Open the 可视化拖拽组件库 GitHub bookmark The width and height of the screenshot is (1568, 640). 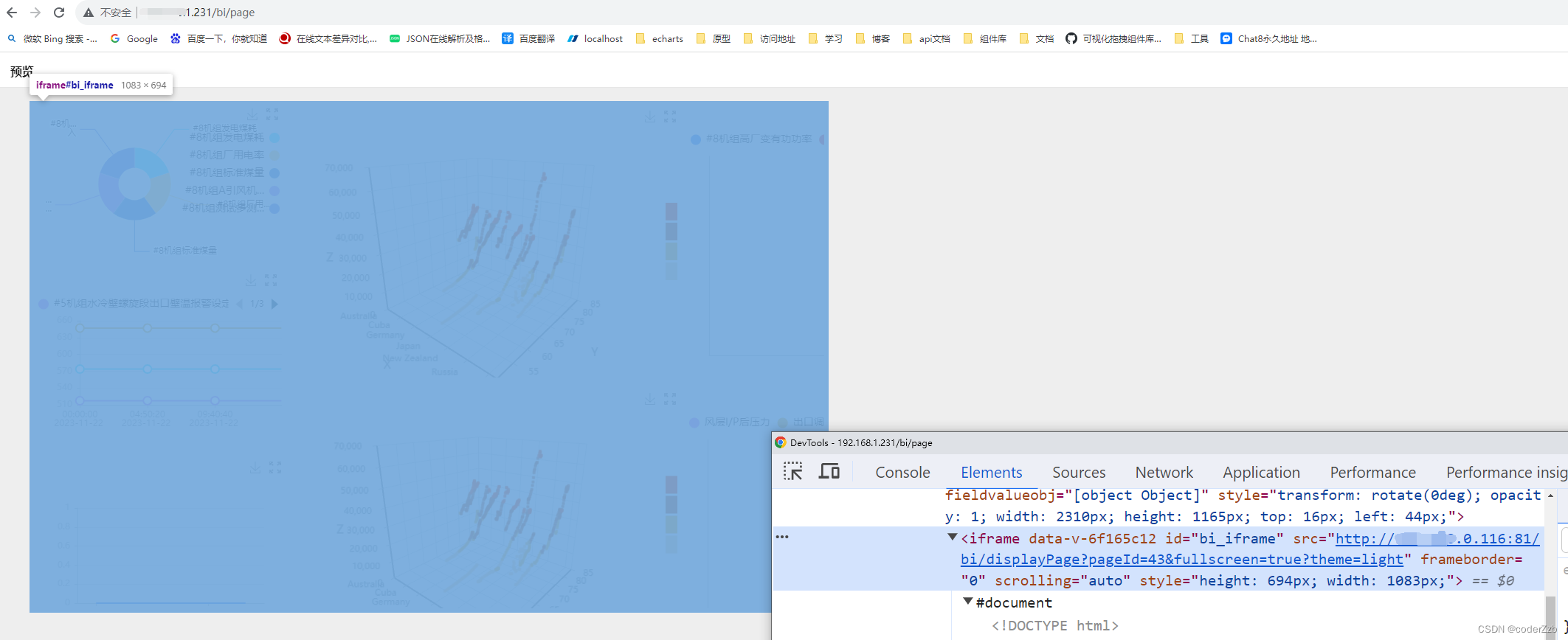1113,38
